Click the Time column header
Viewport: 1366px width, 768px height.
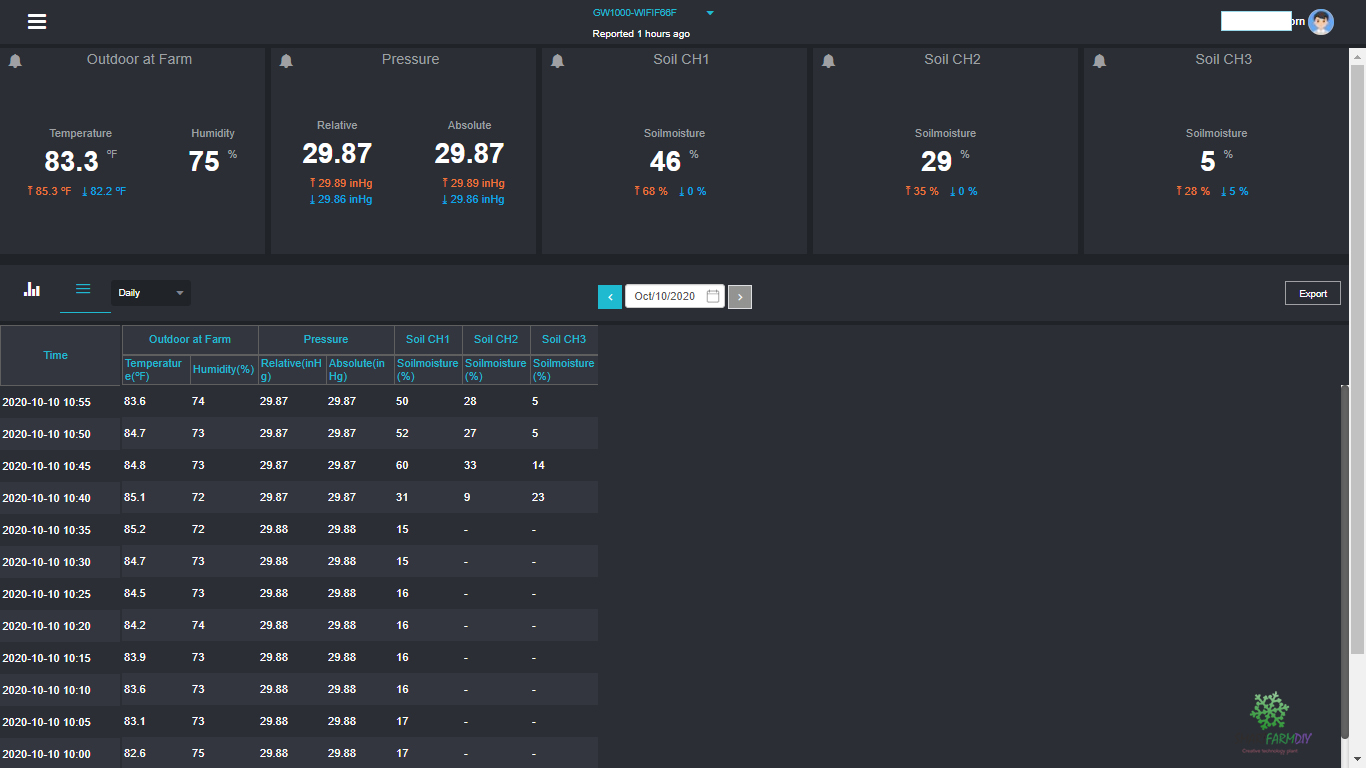pos(56,355)
